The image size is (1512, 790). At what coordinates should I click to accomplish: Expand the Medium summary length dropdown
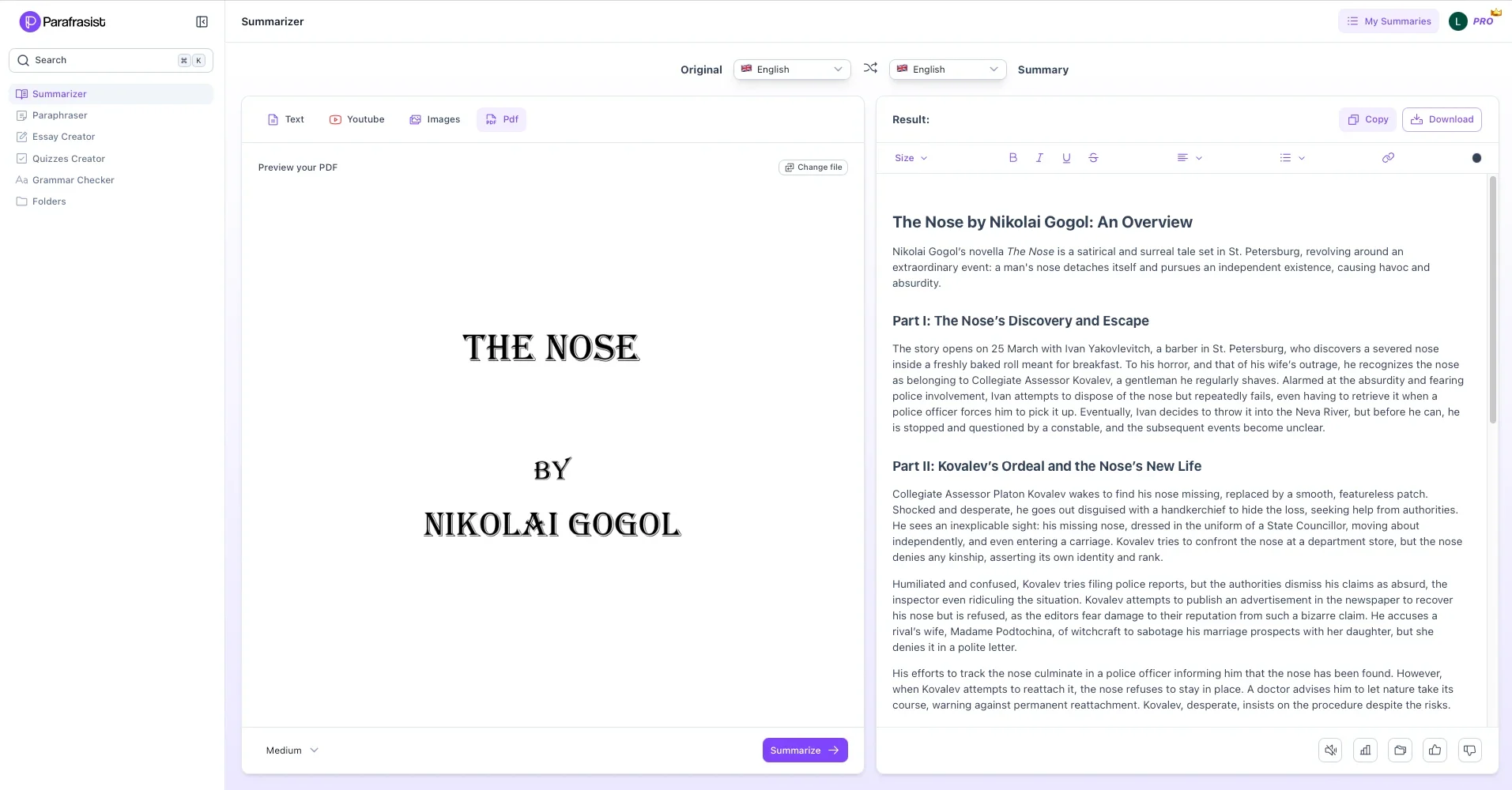pos(292,750)
